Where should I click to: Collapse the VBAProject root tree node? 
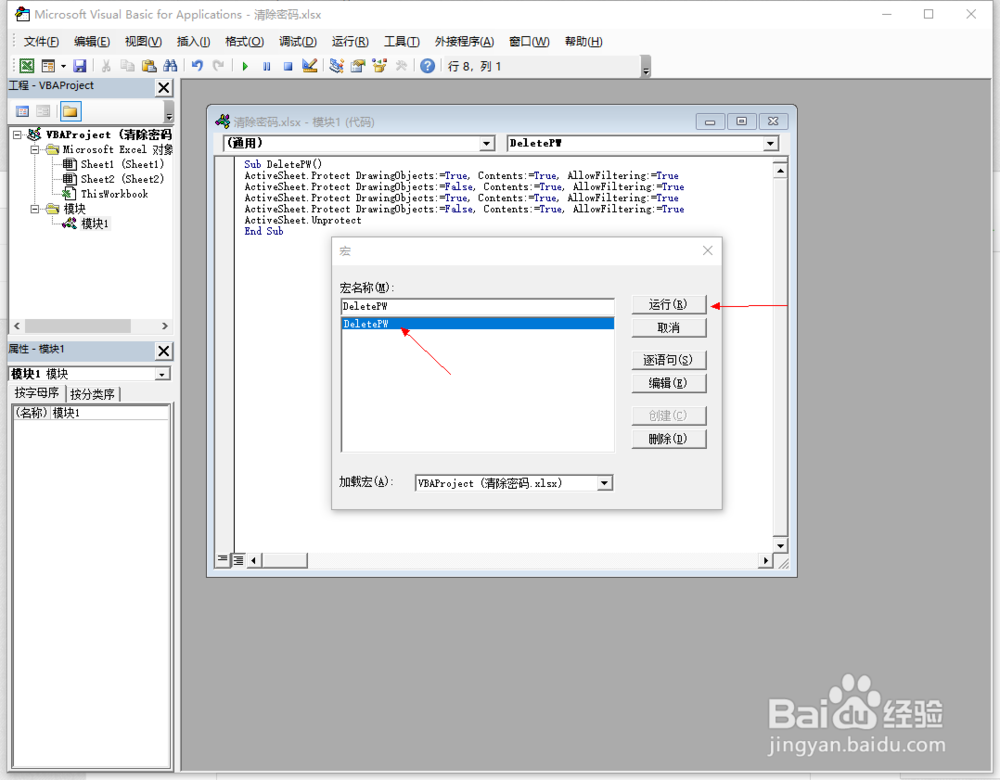pos(18,135)
